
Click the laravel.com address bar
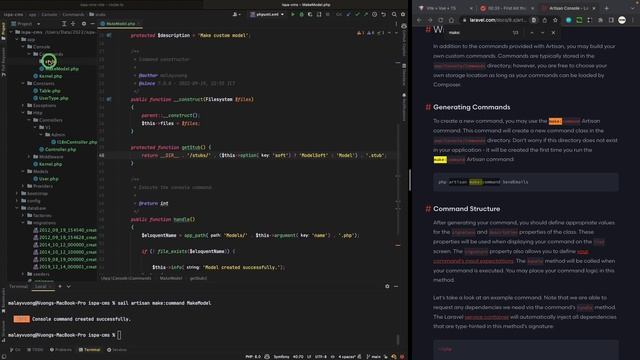tap(496, 20)
